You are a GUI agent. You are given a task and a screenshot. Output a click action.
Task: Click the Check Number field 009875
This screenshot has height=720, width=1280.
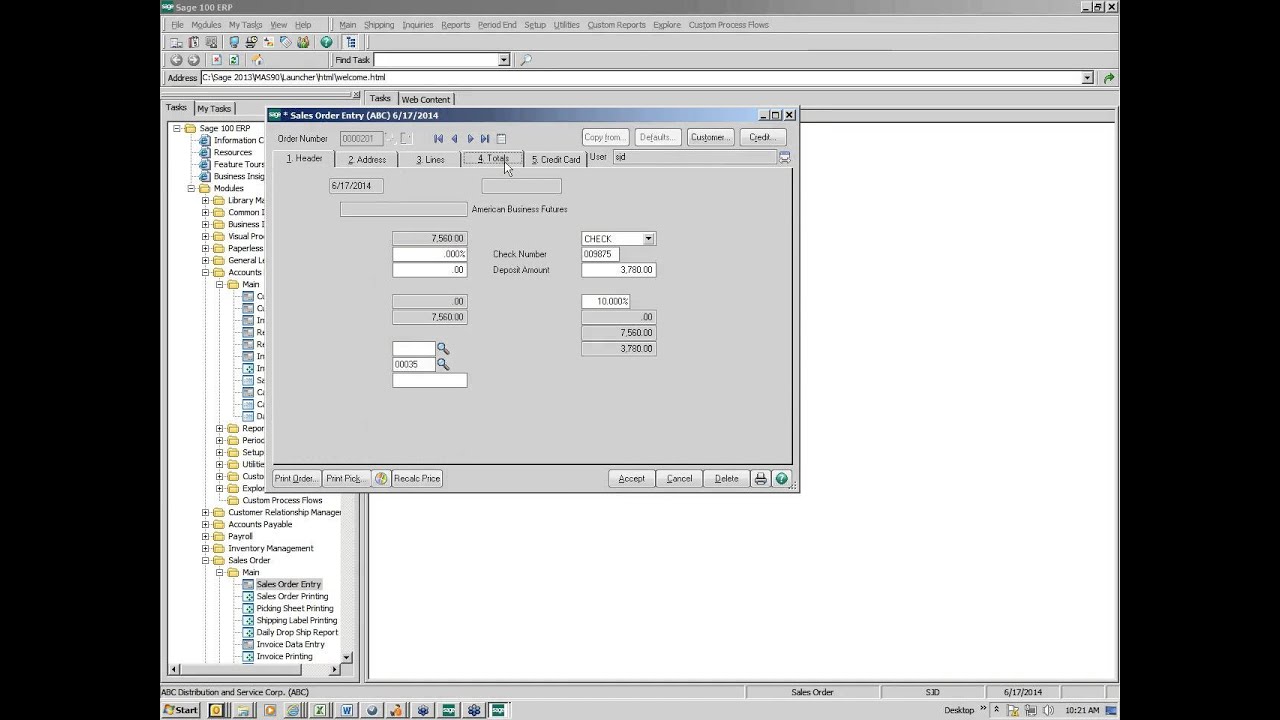600,254
